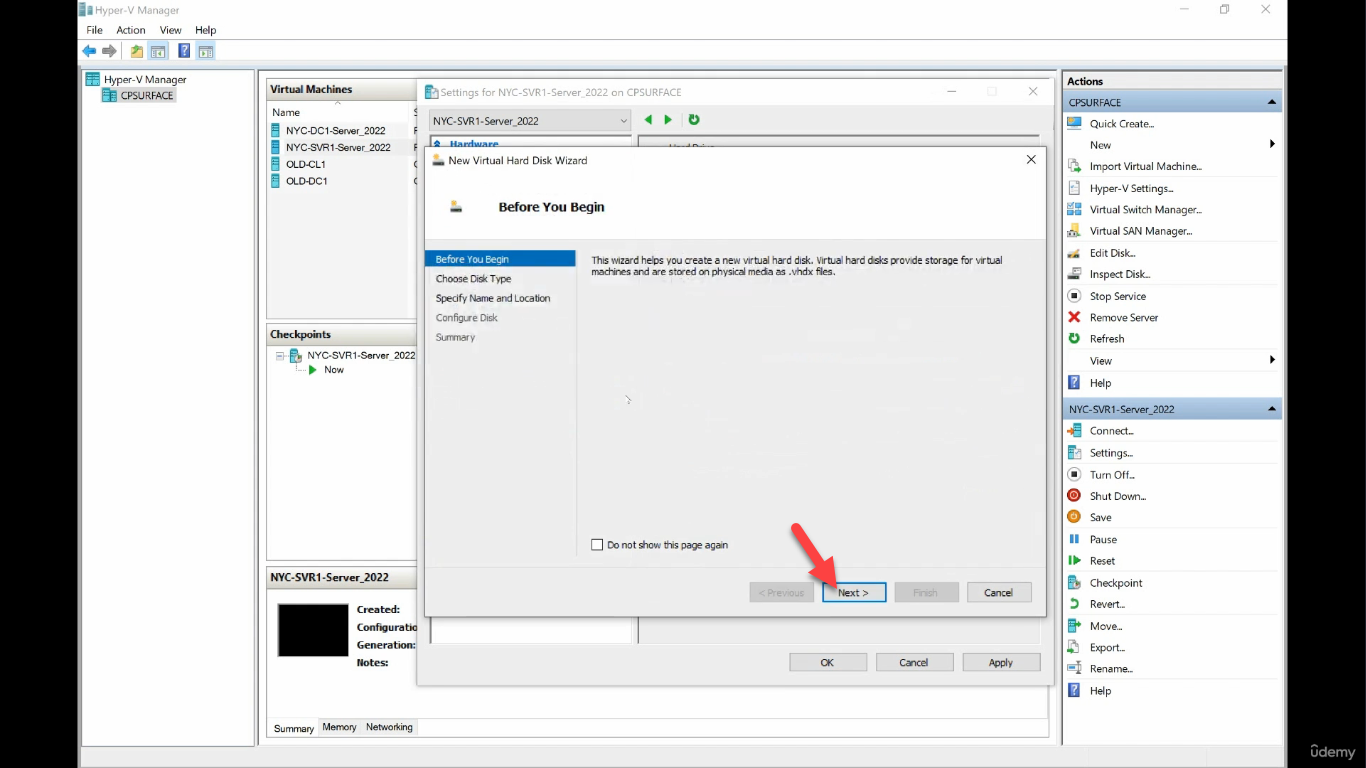The image size is (1366, 768).
Task: Click the Checkpoint icon
Action: click(x=1074, y=583)
